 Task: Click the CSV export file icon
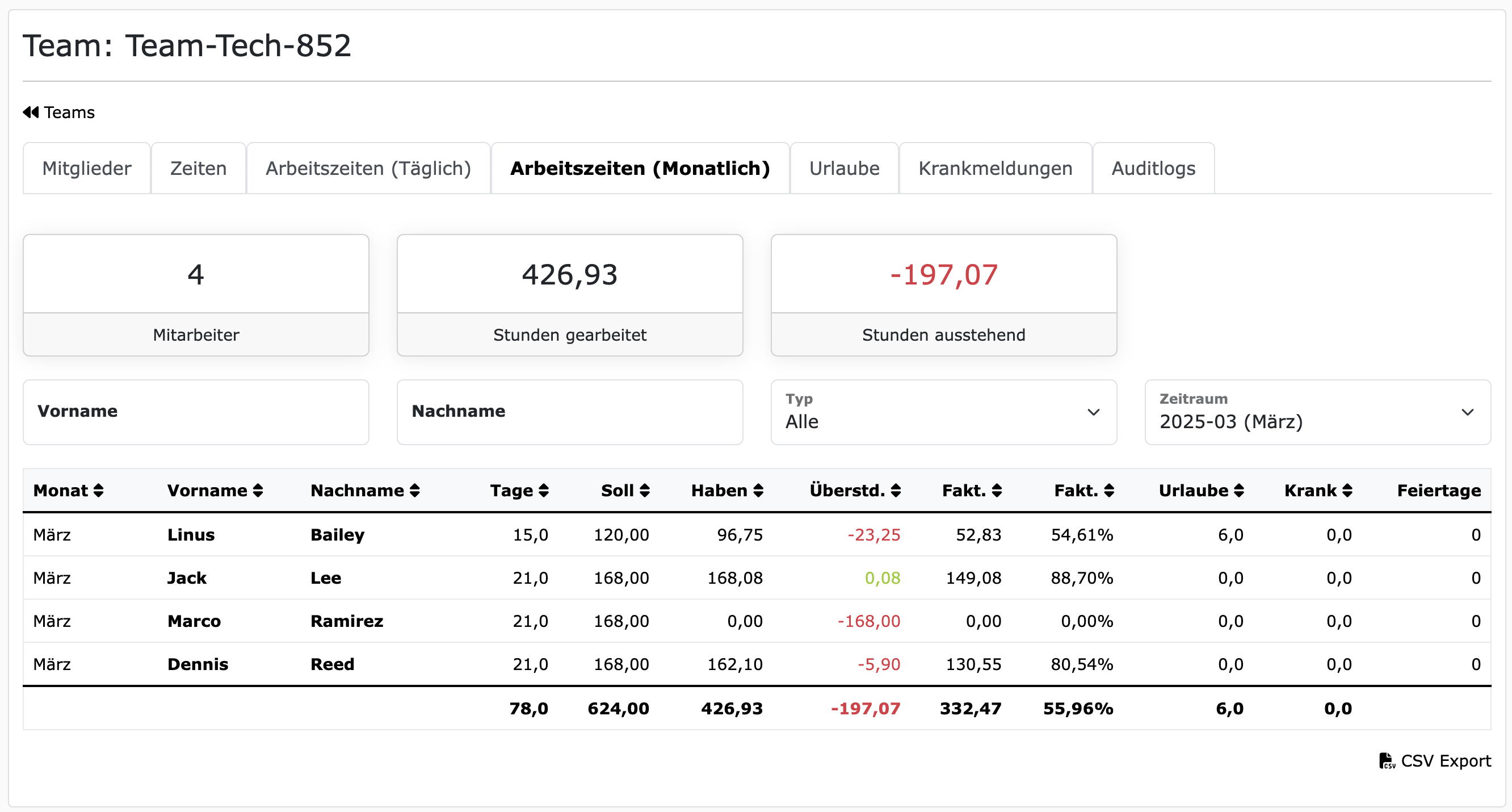[x=1387, y=761]
